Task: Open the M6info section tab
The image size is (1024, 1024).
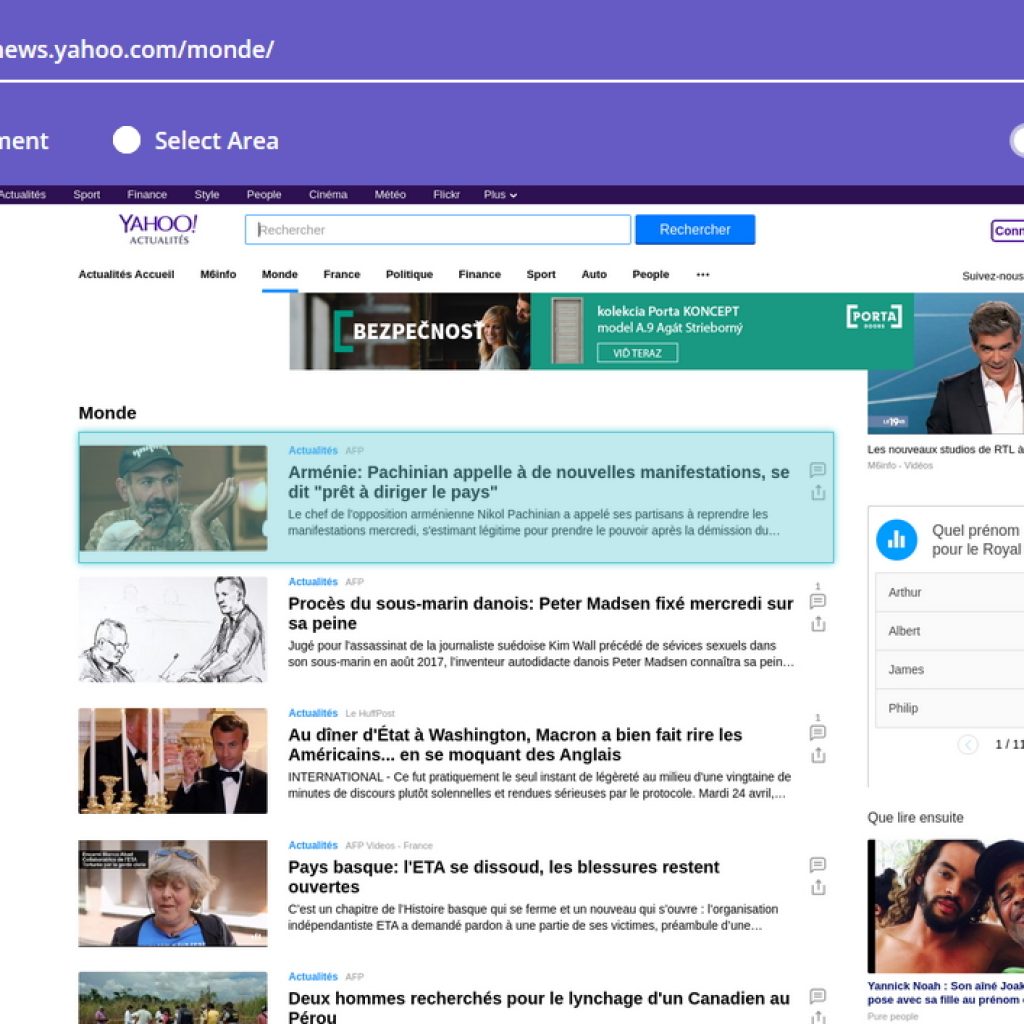Action: pos(218,274)
